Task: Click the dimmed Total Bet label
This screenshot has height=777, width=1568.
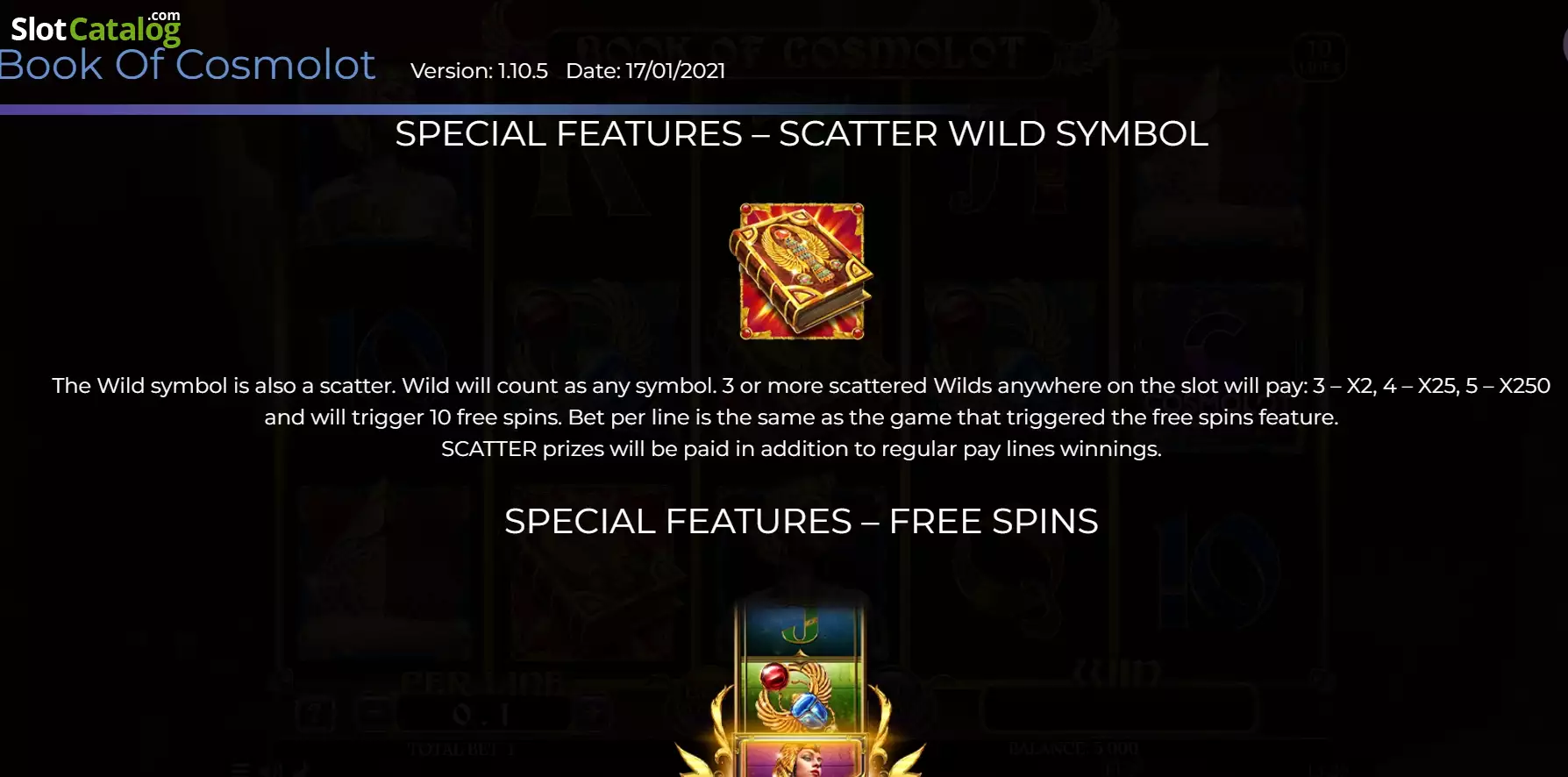Action: coord(461,750)
